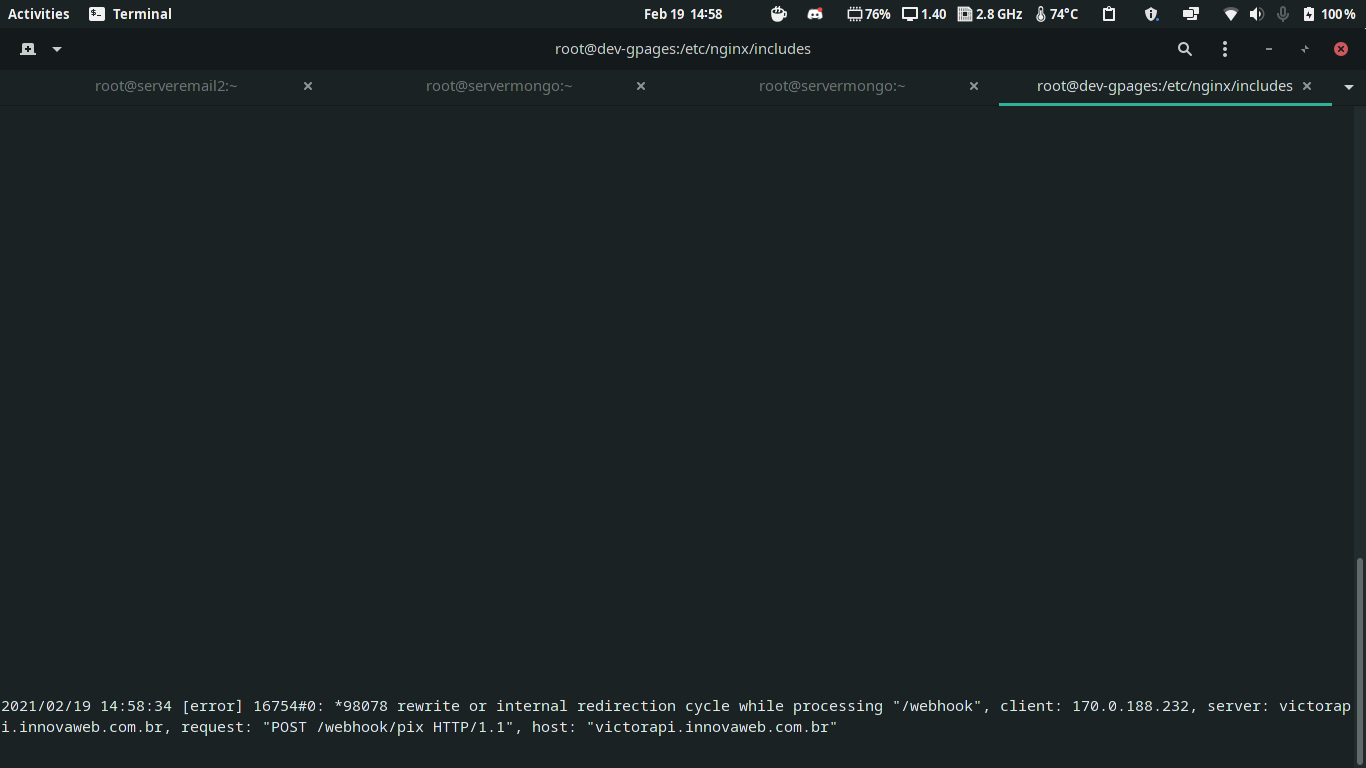The width and height of the screenshot is (1366, 768).
Task: Switch to the root@serveremail2 tab
Action: point(166,86)
